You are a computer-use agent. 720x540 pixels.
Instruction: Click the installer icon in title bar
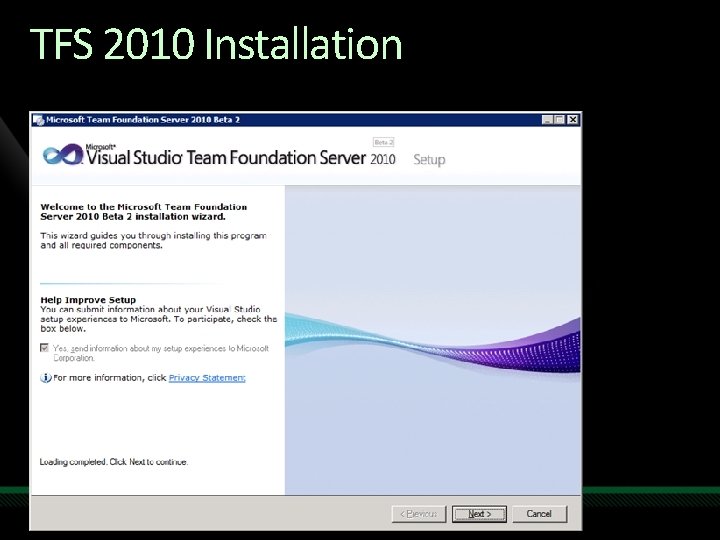pos(39,120)
